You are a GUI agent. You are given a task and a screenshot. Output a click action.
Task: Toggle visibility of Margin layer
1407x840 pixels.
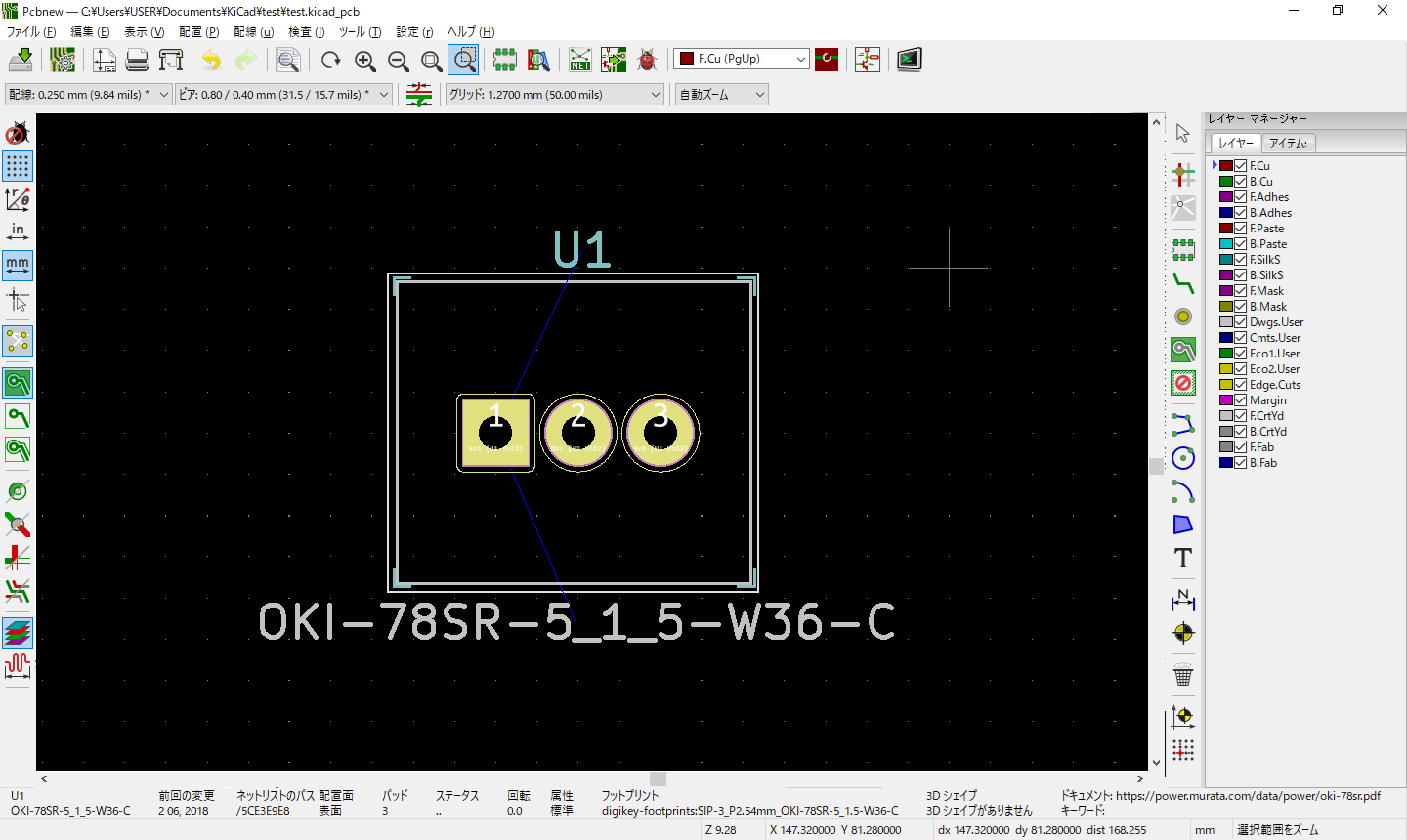click(1241, 400)
